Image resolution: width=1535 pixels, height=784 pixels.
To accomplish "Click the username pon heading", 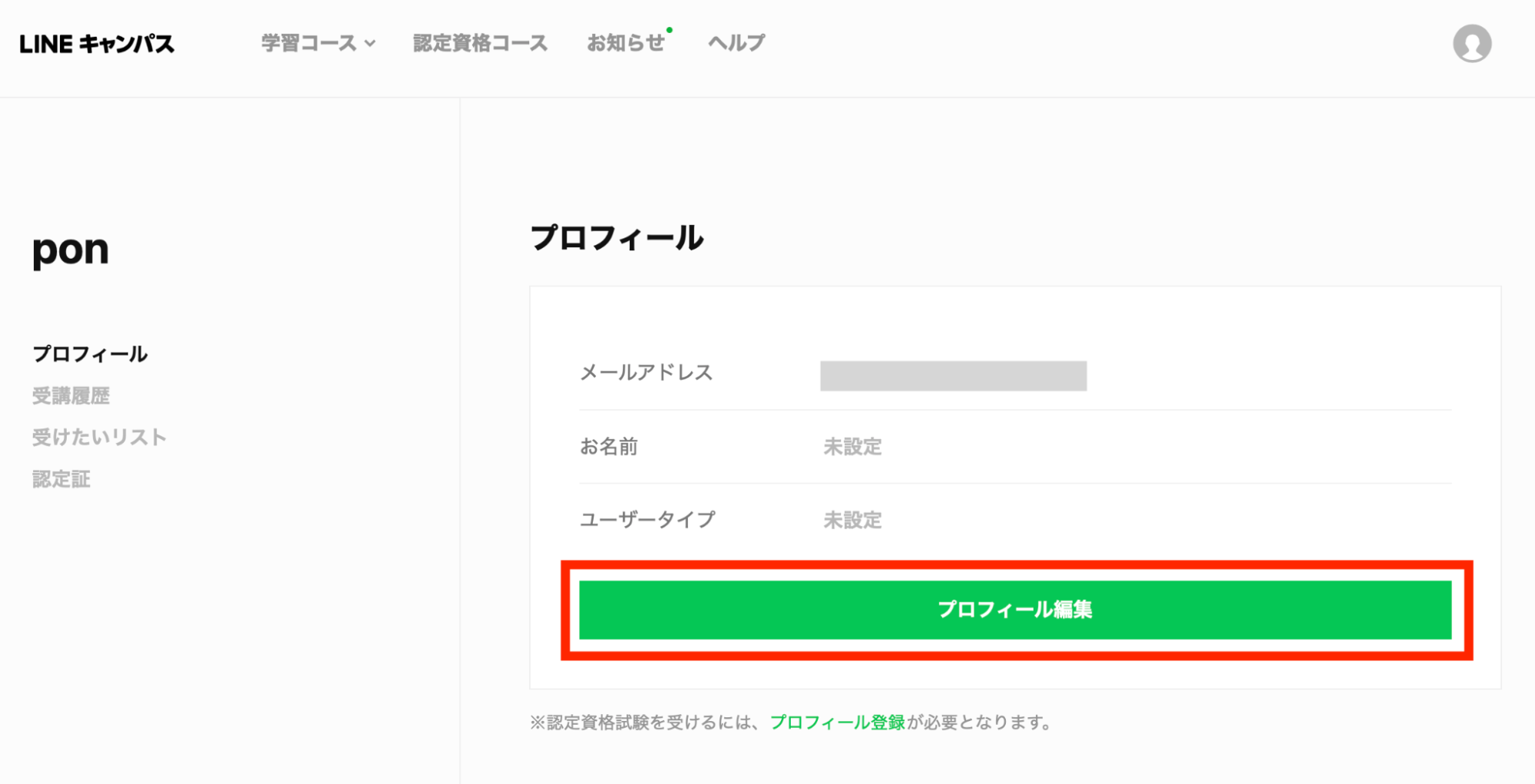I will click(70, 248).
